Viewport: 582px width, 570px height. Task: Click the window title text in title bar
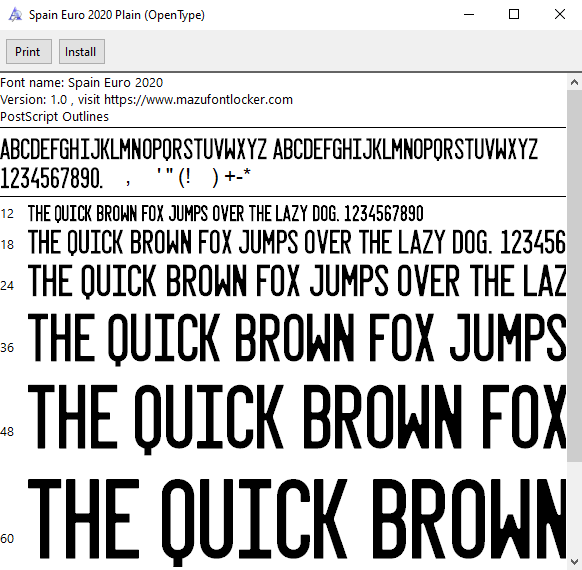[x=117, y=15]
